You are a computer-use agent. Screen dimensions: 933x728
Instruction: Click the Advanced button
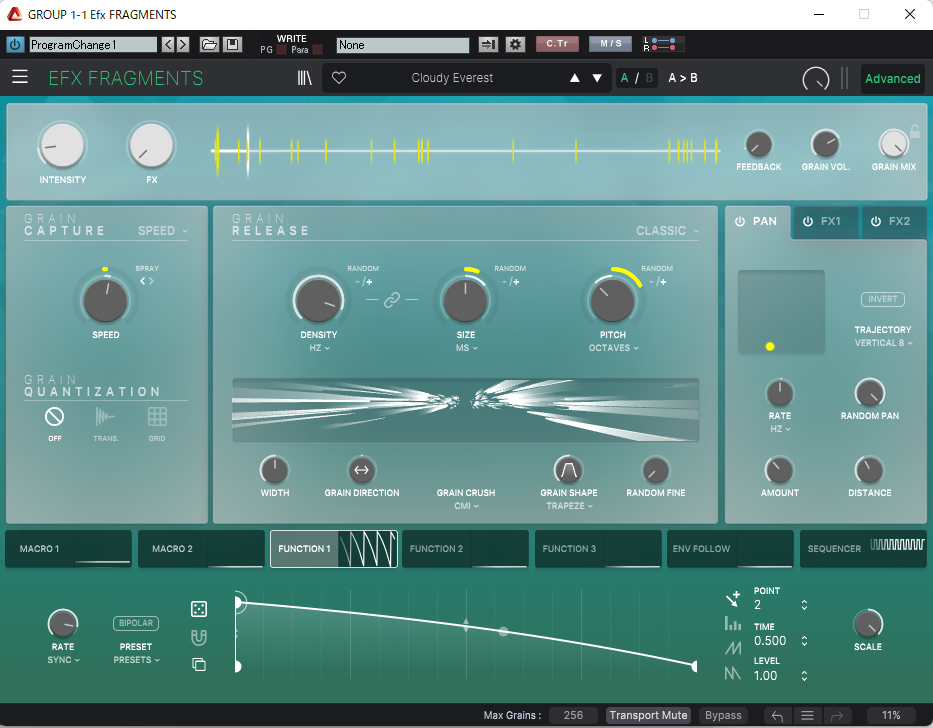click(x=893, y=79)
